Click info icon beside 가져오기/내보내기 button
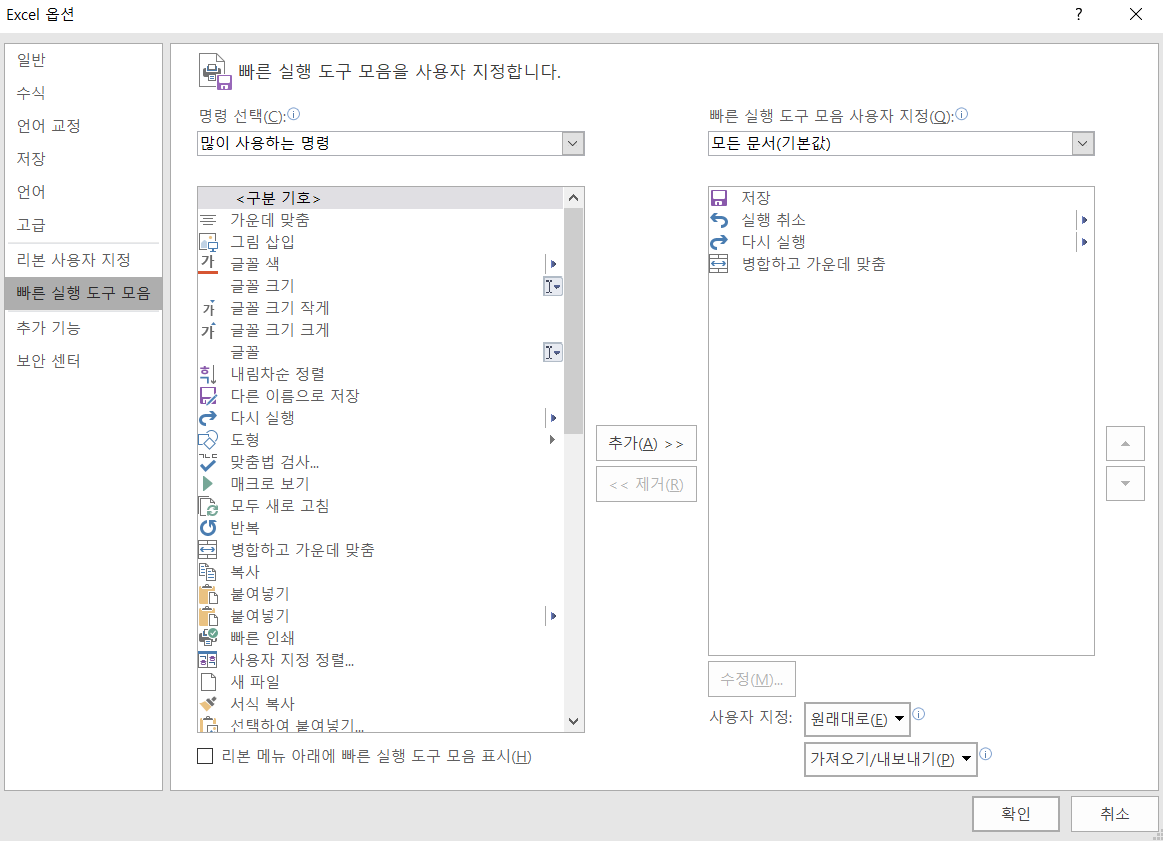Image resolution: width=1163 pixels, height=841 pixels. pyautogui.click(x=985, y=754)
